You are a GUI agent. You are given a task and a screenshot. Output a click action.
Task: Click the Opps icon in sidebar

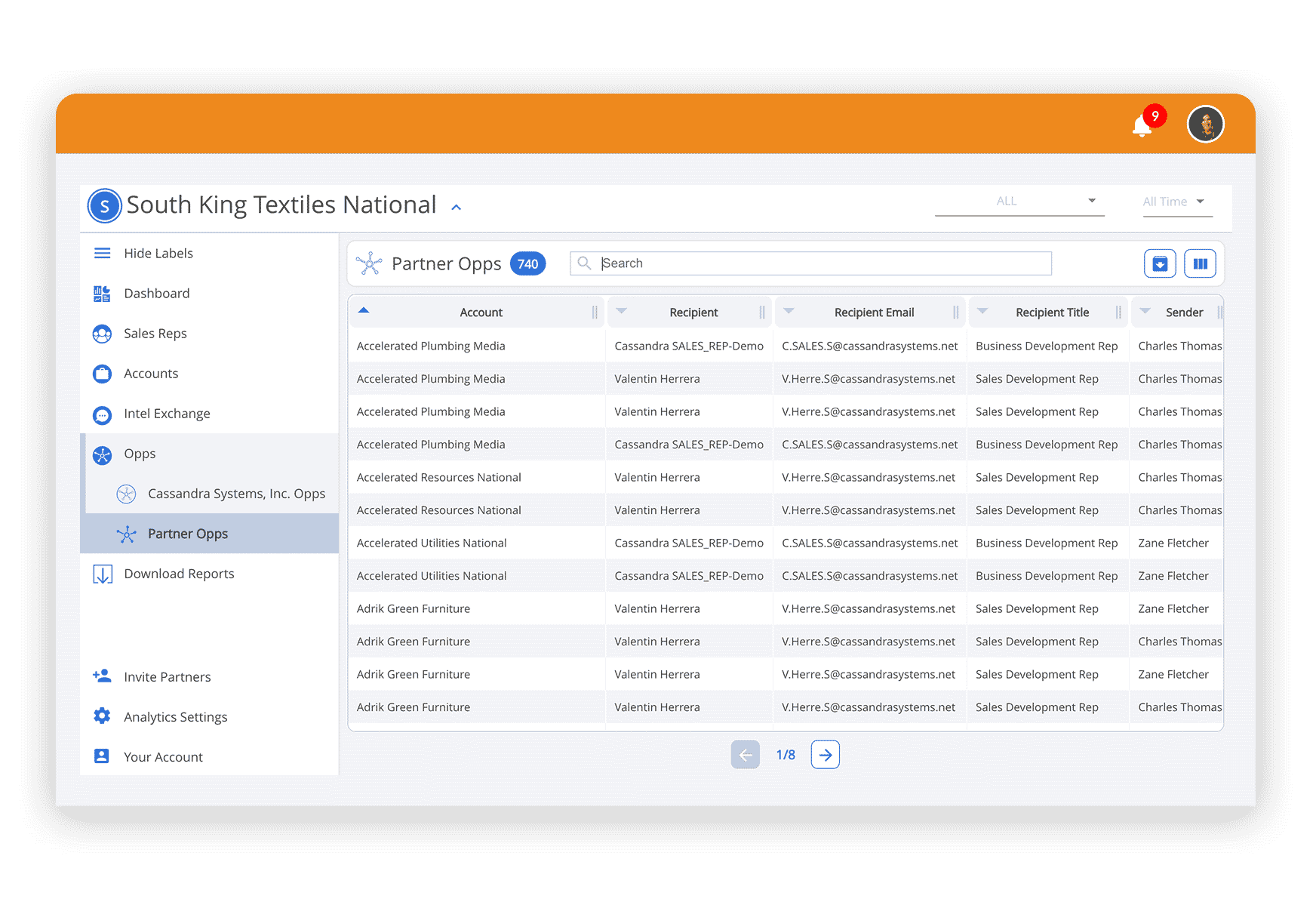[102, 454]
